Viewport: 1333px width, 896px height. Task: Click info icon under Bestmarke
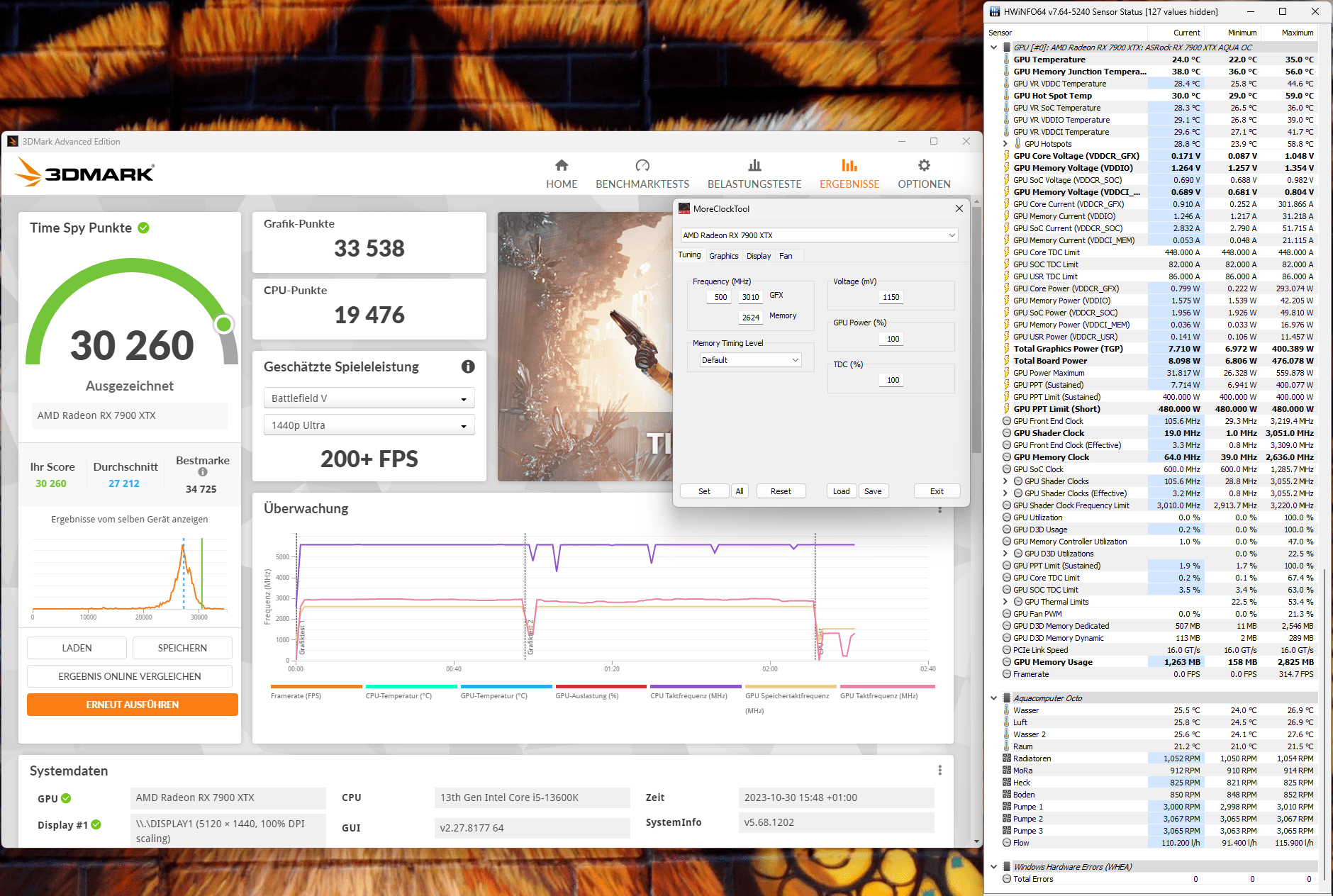[x=203, y=472]
